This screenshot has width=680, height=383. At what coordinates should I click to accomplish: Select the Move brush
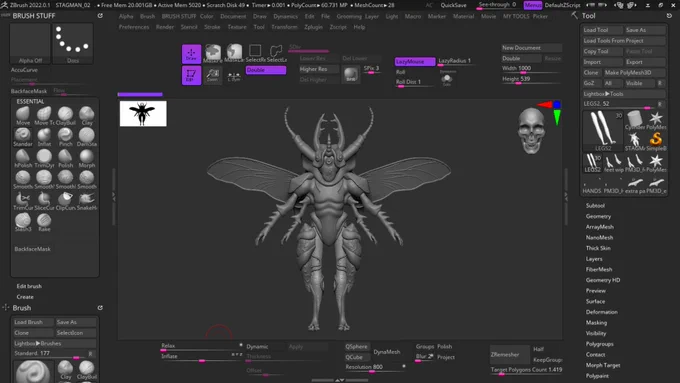point(23,115)
